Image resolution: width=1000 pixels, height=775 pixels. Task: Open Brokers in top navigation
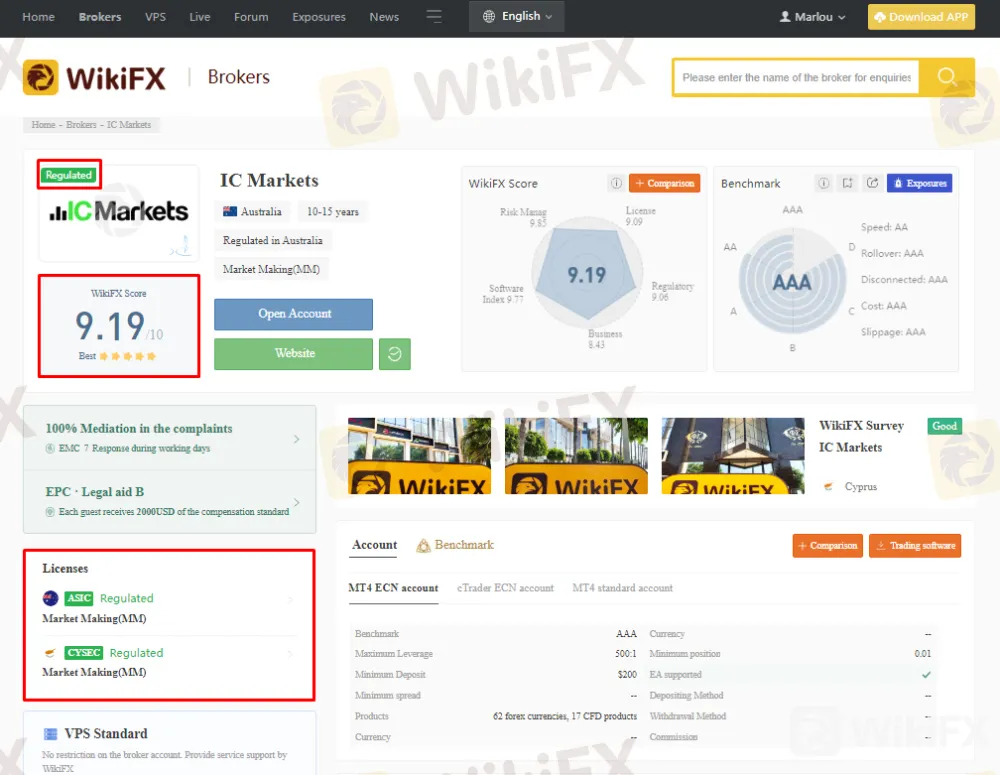tap(99, 17)
